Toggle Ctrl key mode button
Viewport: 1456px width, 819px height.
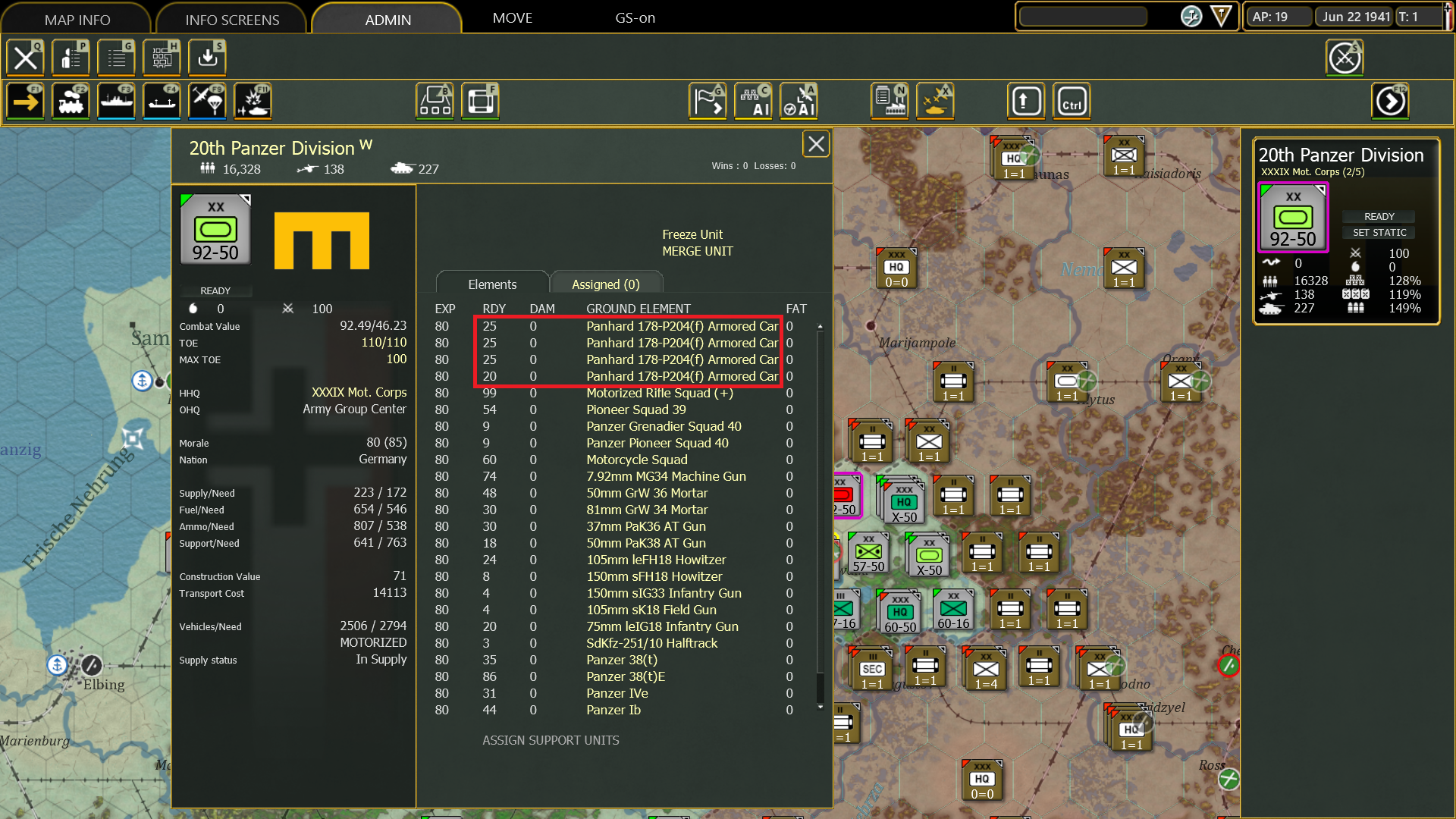click(x=1072, y=101)
